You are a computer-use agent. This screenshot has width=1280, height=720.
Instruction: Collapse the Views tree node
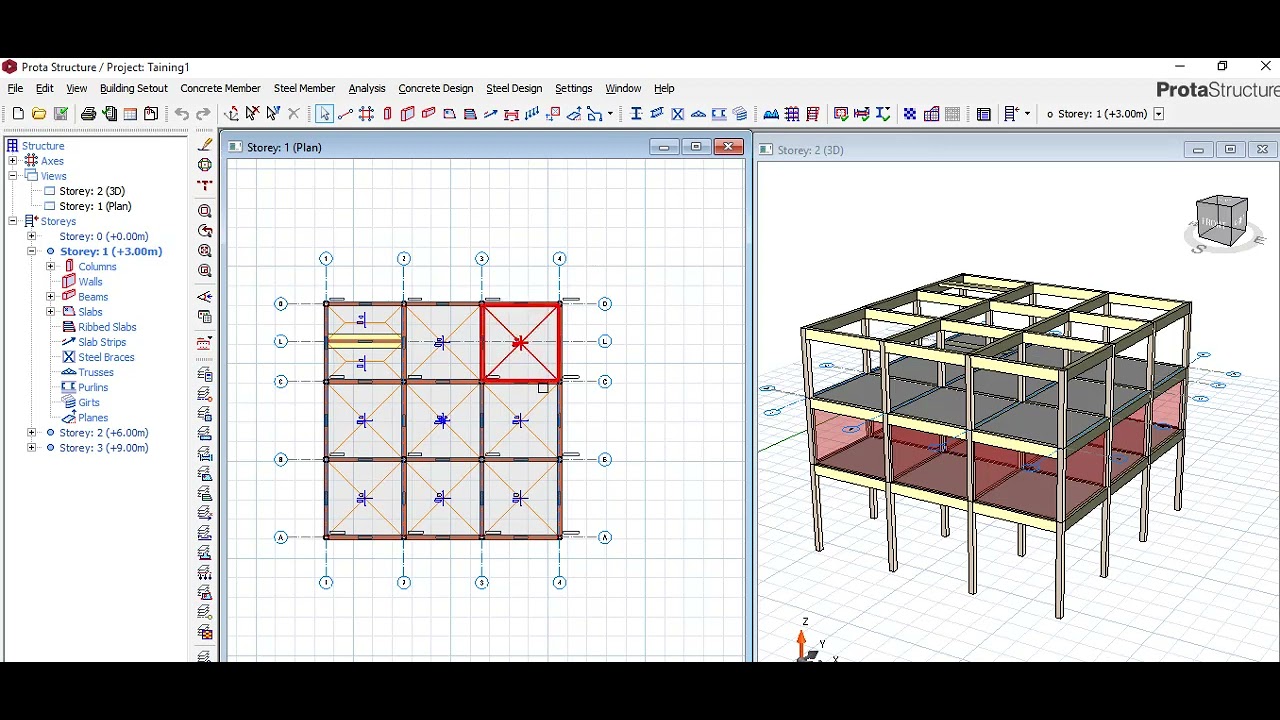(12, 176)
